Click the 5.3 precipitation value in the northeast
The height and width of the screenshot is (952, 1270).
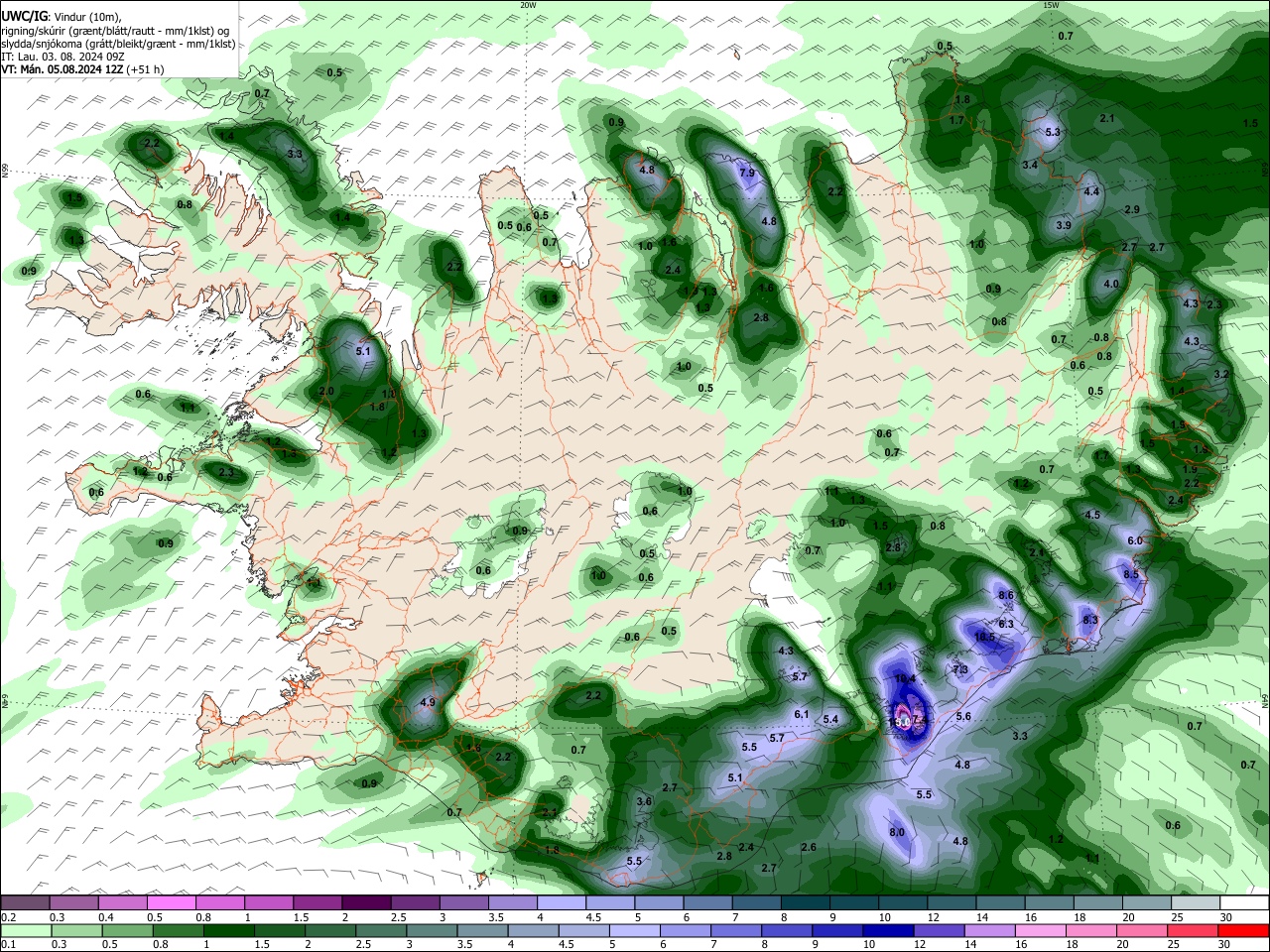(x=1053, y=132)
